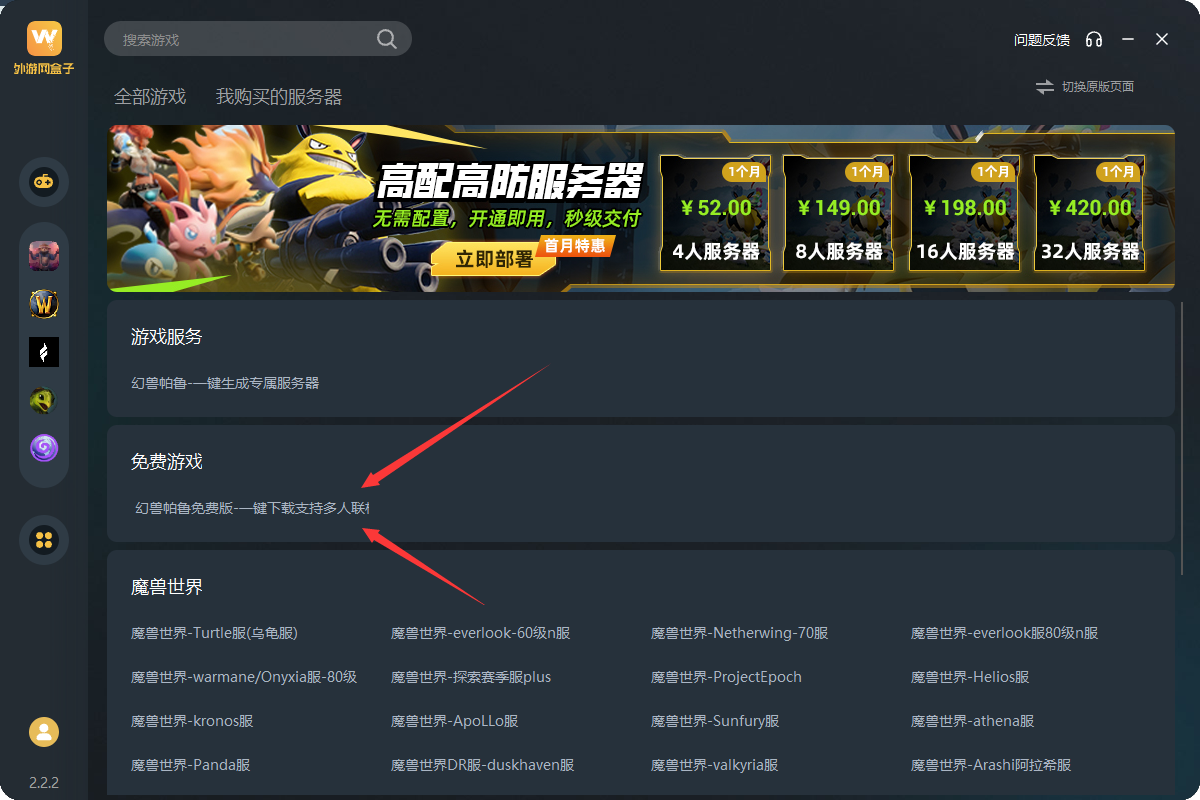This screenshot has height=800, width=1200.
Task: Open 魔兽世界-Turtle服(乌龟服) link
Action: click(214, 633)
